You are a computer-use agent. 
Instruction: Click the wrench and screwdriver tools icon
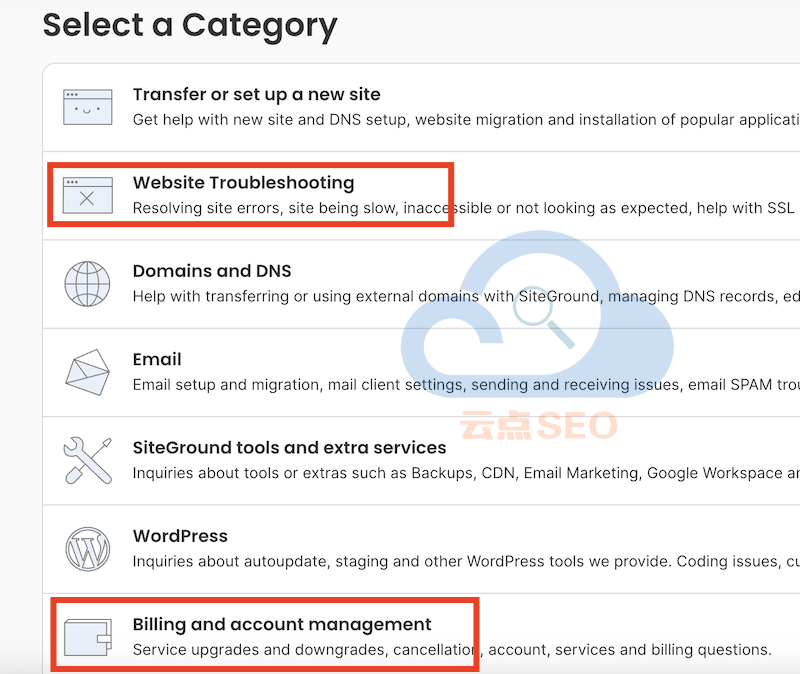click(87, 460)
